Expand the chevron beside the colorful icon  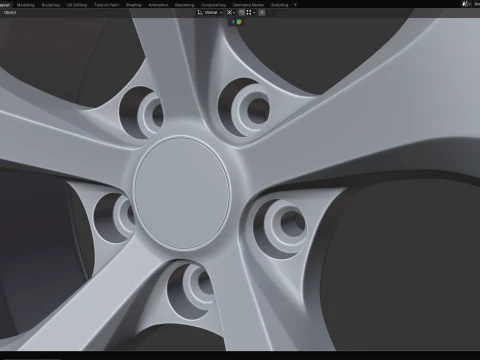tap(233, 22)
